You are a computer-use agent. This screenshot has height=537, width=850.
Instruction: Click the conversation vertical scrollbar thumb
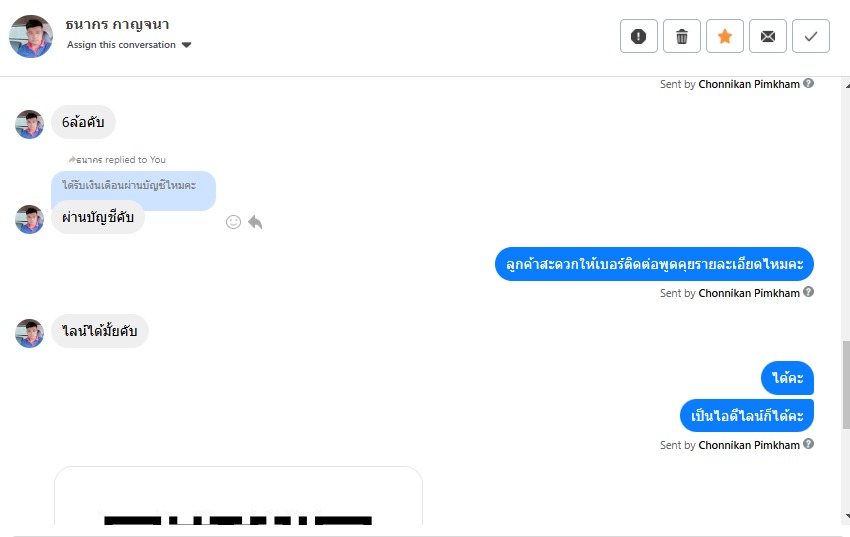846,385
